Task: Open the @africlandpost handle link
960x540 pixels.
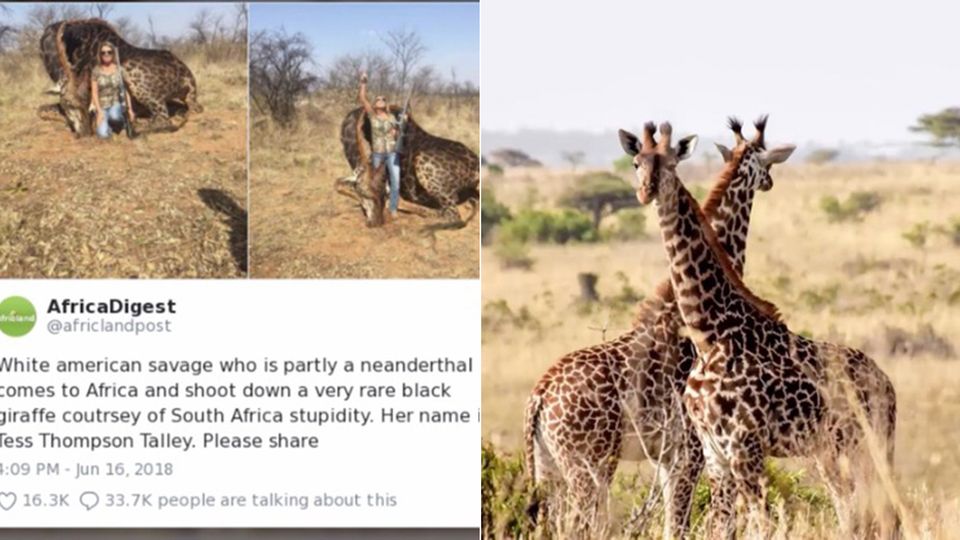Action: [x=109, y=326]
